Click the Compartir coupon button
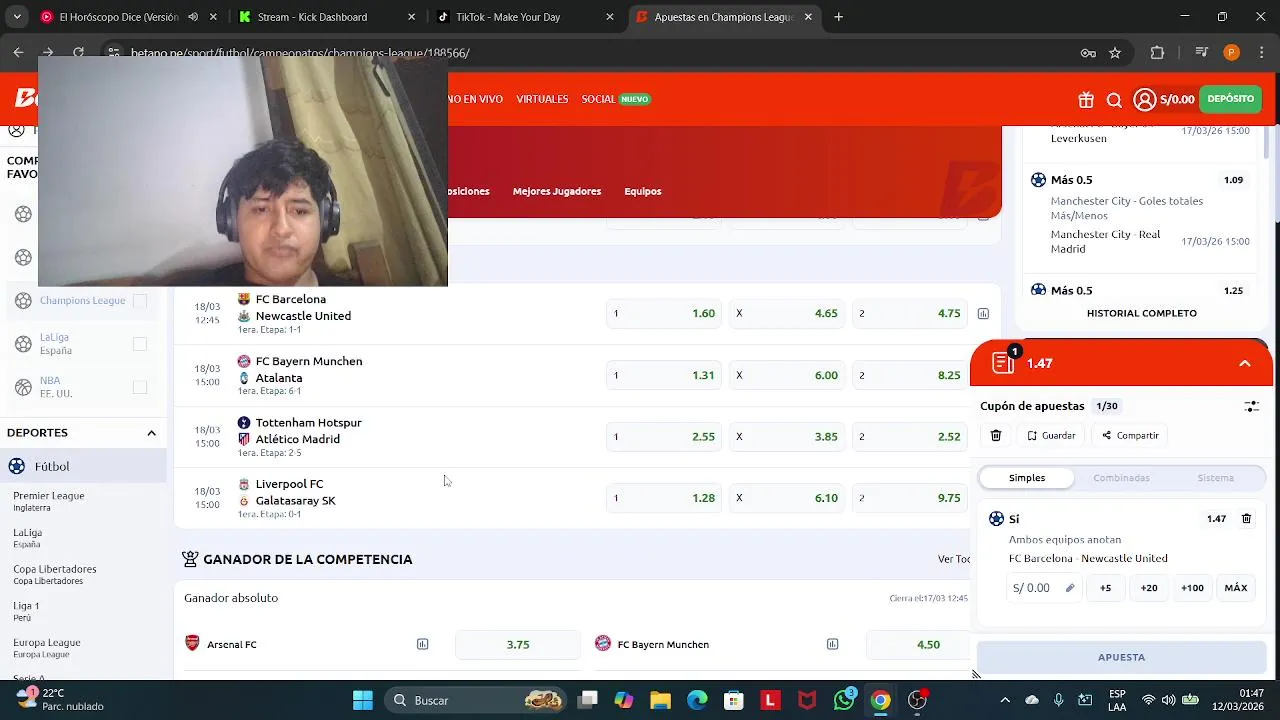 (1130, 436)
